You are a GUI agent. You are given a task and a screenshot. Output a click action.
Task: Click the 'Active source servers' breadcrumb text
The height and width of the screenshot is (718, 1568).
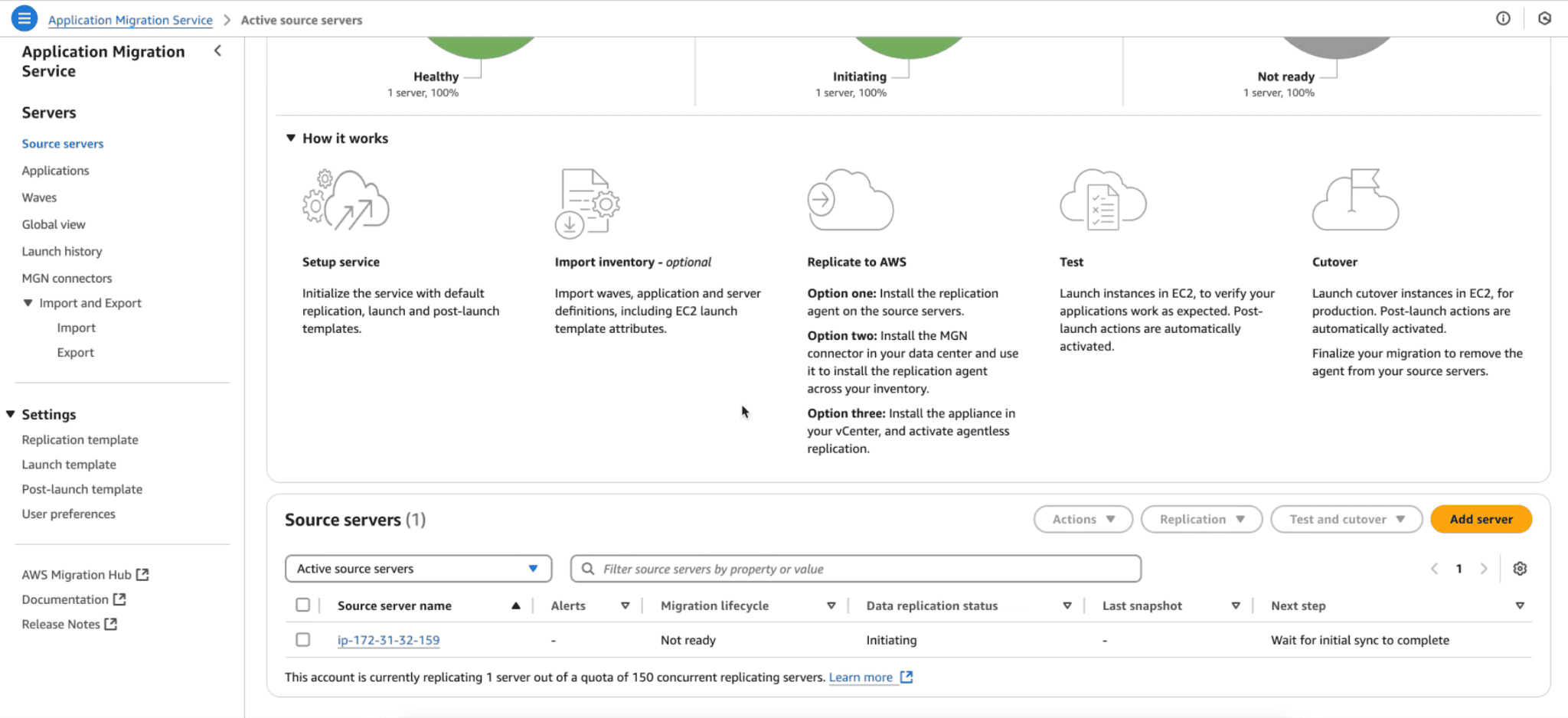point(302,20)
